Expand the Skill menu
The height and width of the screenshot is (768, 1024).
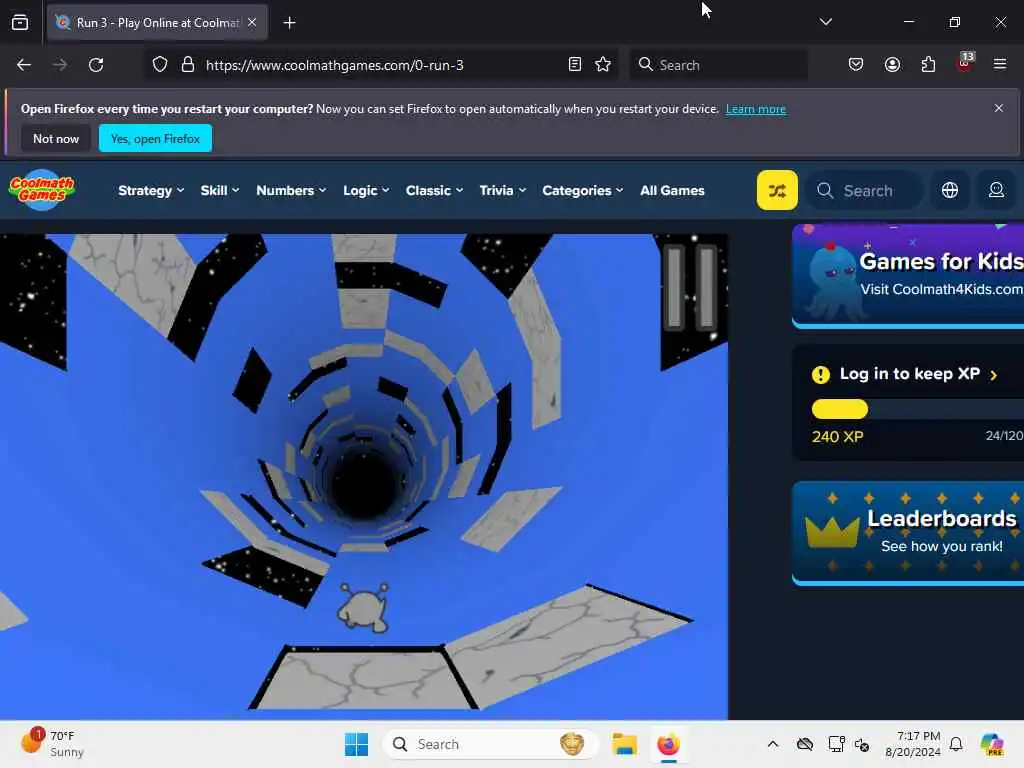coord(219,190)
